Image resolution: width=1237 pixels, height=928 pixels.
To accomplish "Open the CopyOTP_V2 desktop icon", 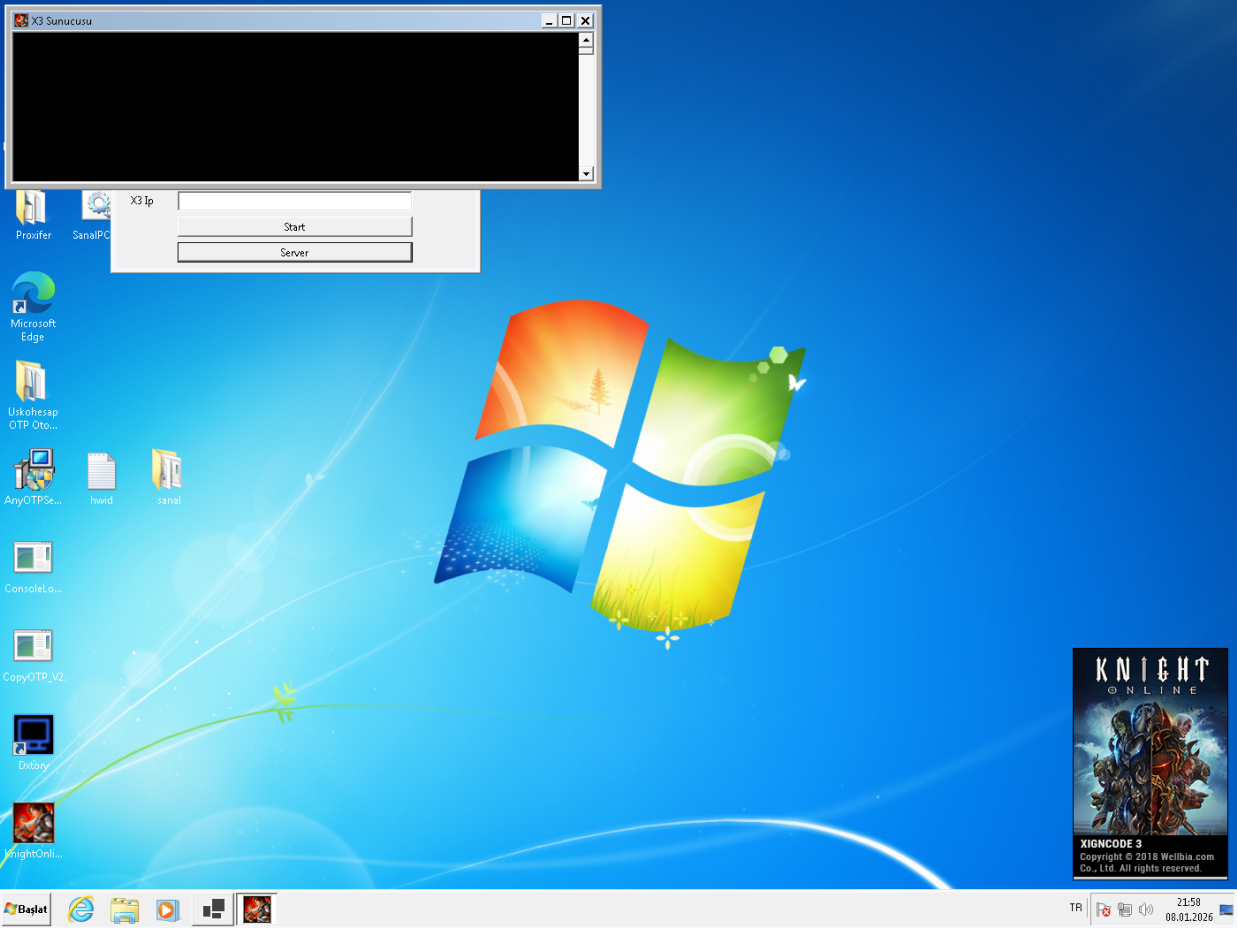I will point(33,655).
